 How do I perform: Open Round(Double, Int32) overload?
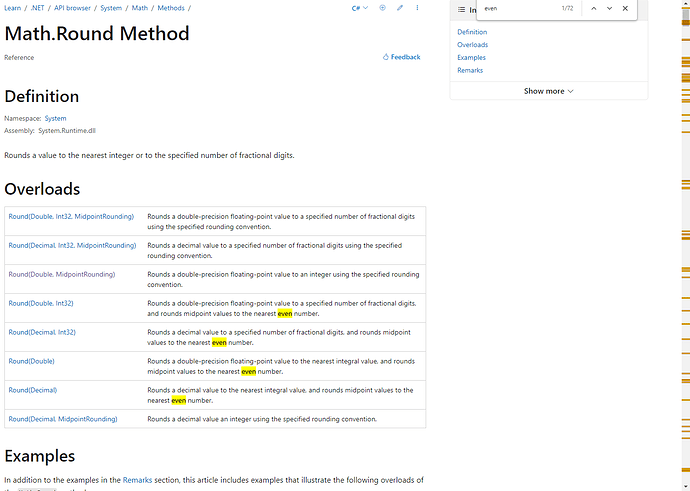[x=41, y=304]
